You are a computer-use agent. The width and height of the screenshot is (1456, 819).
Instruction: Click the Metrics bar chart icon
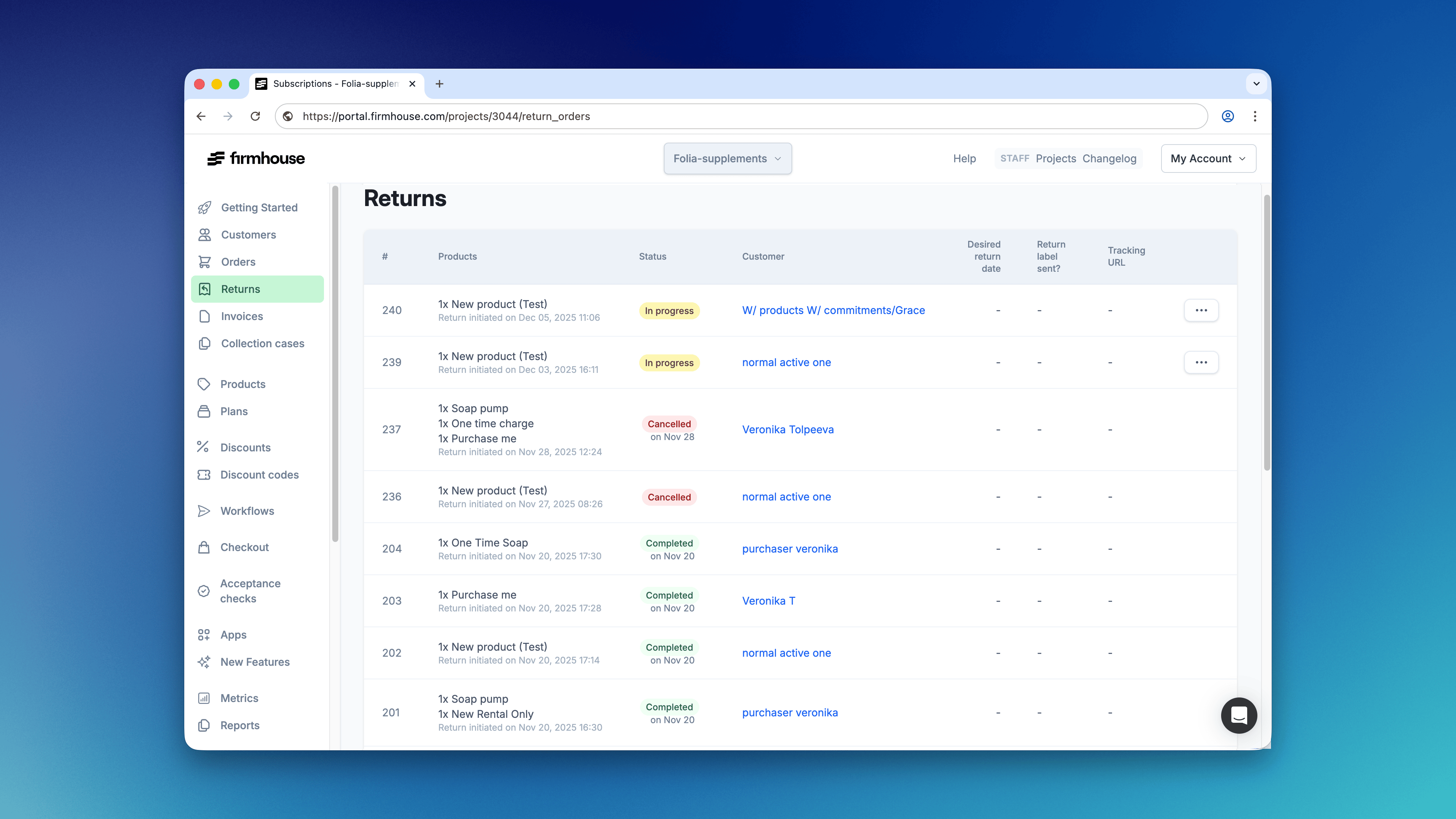205,698
